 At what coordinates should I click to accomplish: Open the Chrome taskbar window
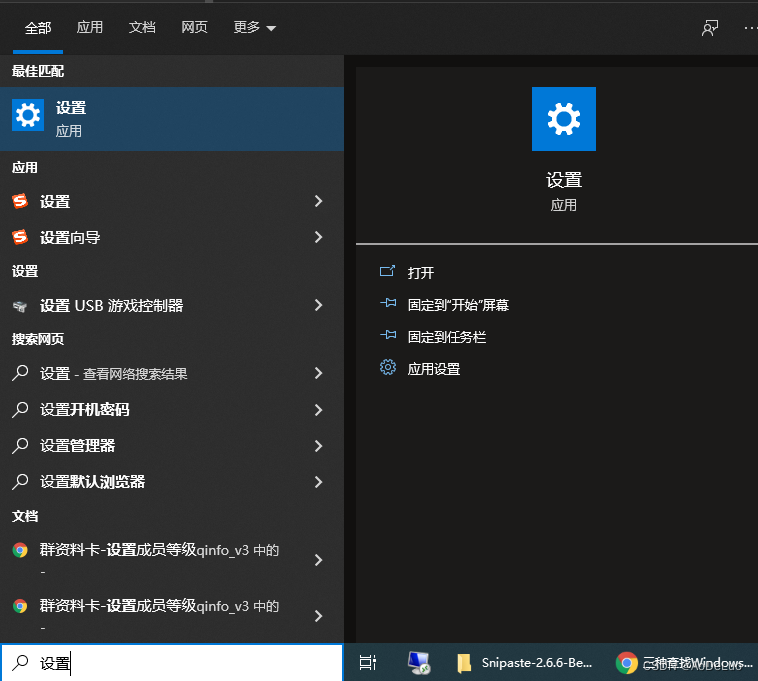(x=684, y=663)
